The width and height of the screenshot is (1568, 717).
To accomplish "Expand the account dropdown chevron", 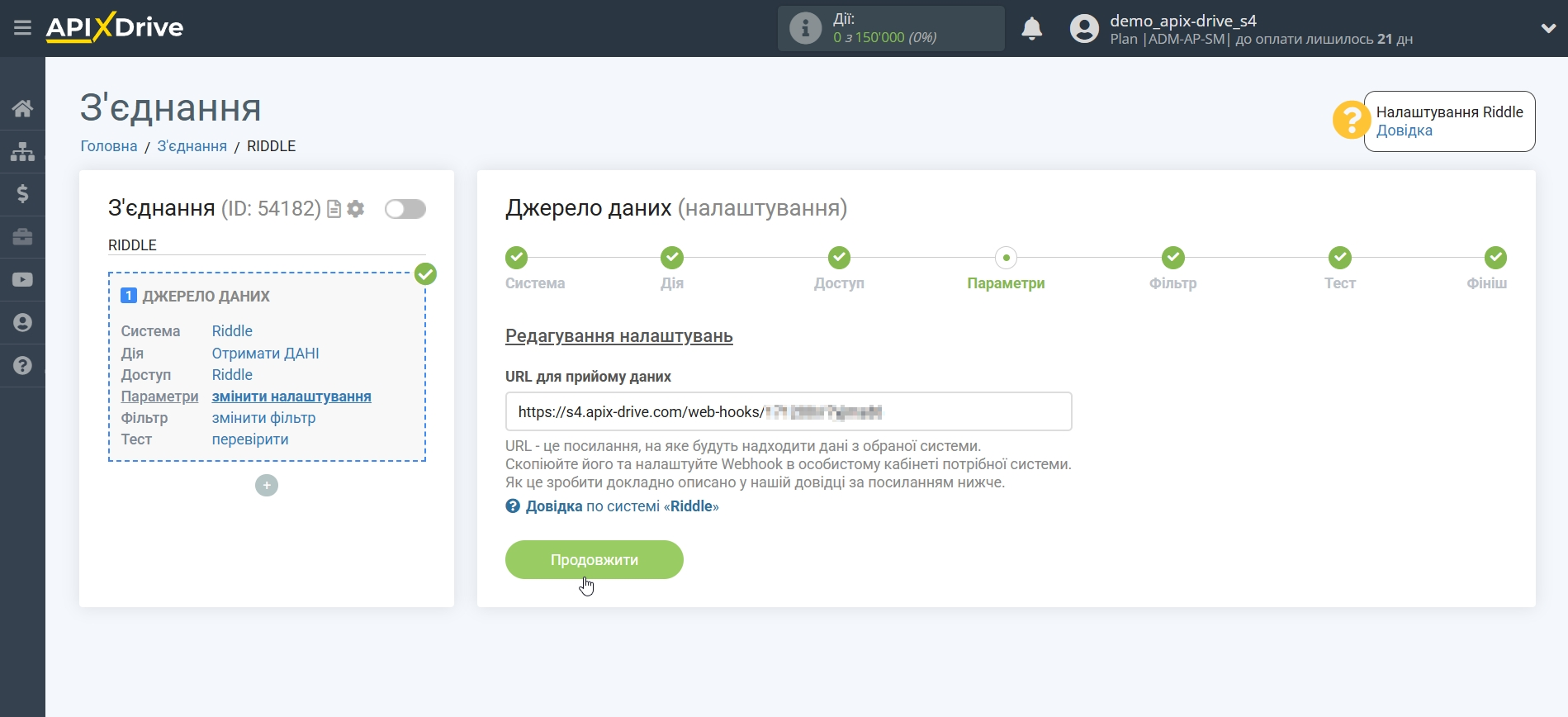I will tap(1548, 28).
